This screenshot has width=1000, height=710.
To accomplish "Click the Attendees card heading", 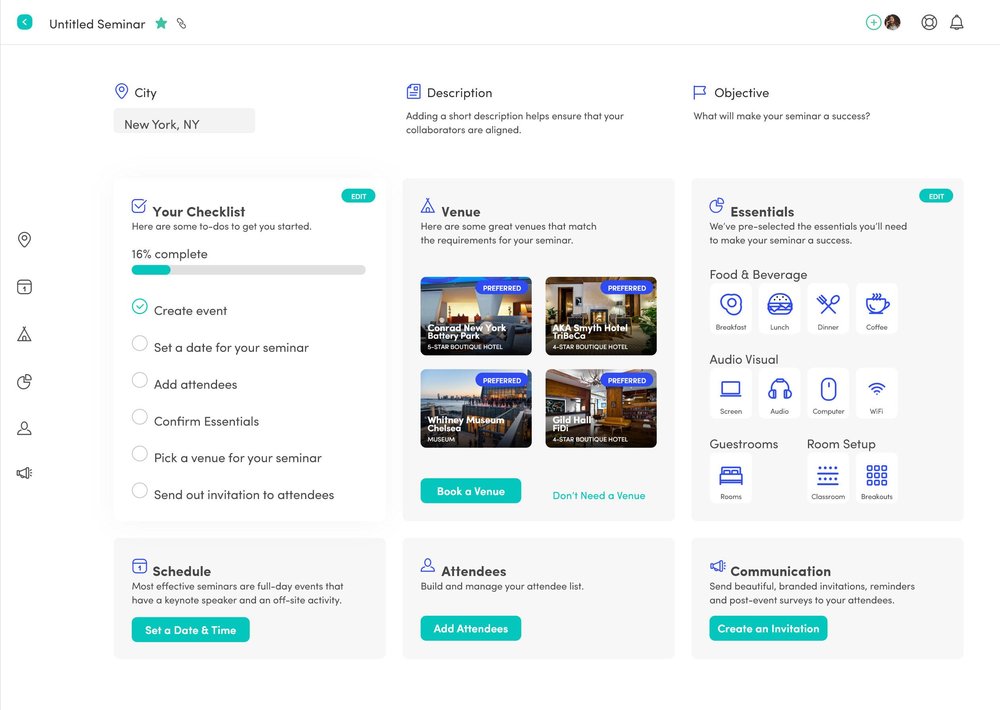I will [x=474, y=571].
